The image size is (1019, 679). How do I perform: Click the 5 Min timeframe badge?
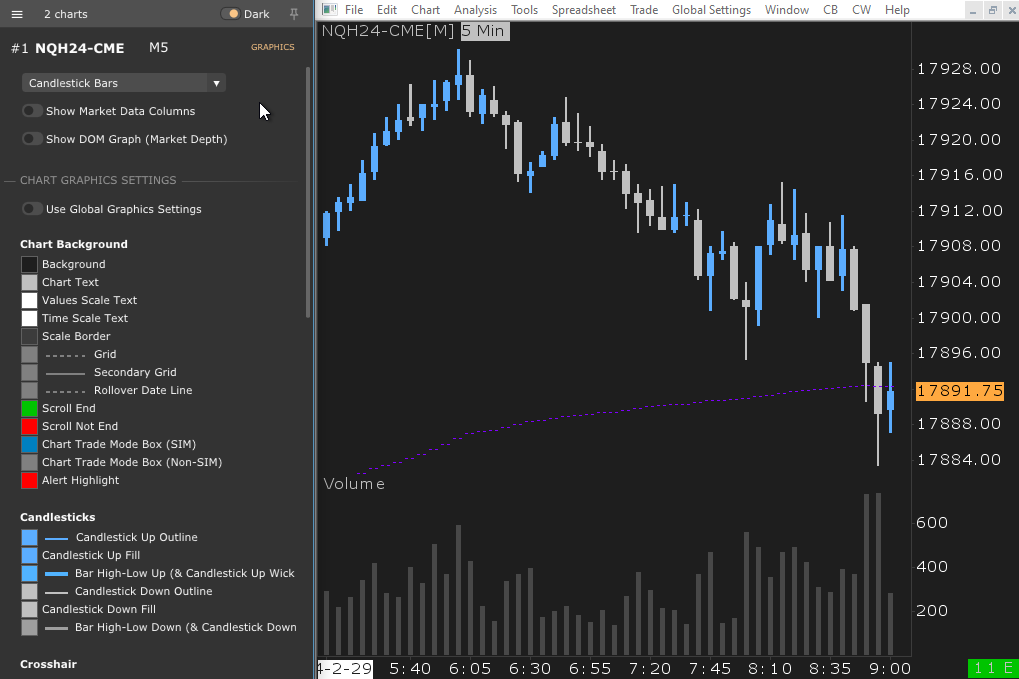tap(484, 31)
